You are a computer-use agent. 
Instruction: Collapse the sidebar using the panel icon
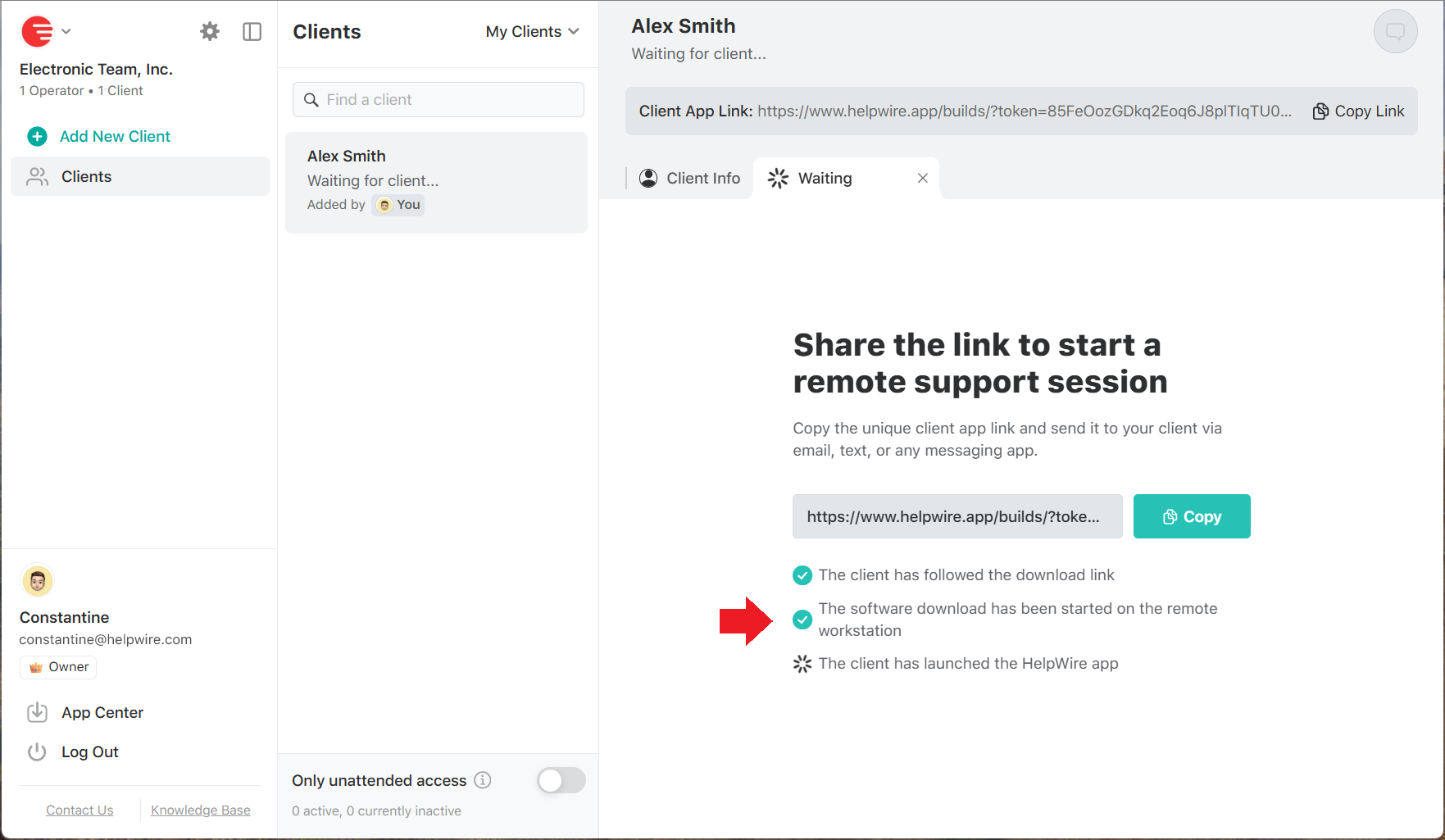pyautogui.click(x=252, y=30)
